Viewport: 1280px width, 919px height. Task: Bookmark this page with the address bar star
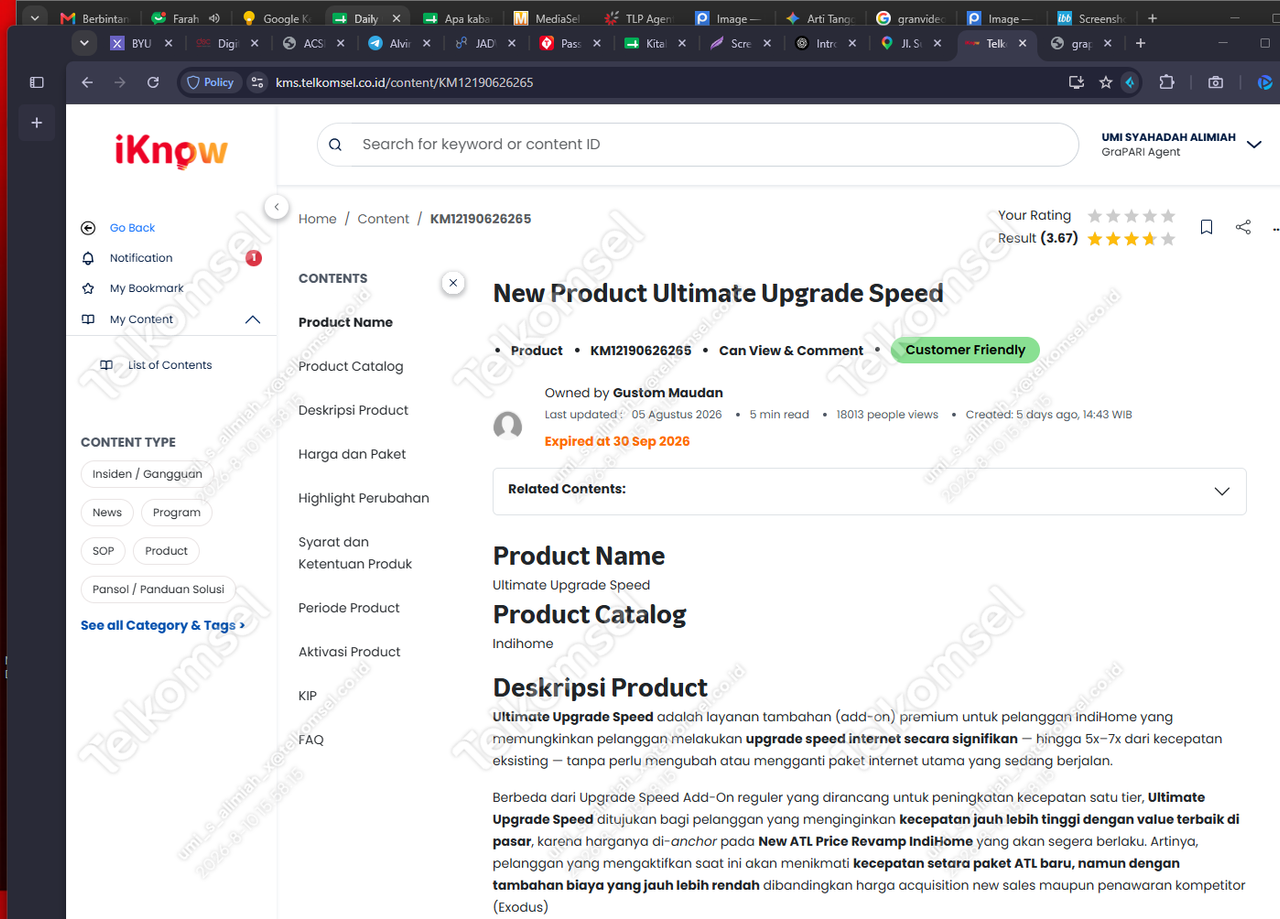tap(1105, 82)
